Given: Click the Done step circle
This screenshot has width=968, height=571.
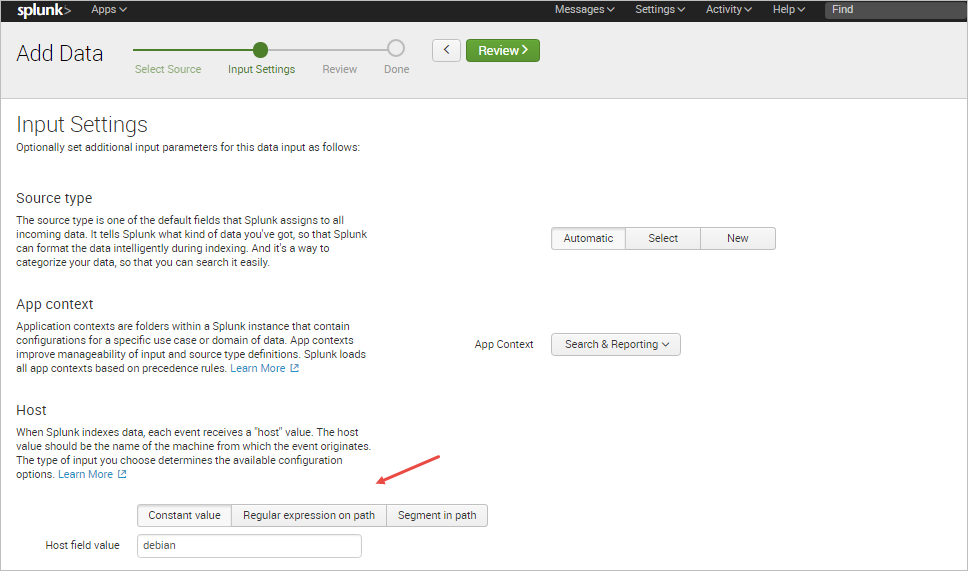Looking at the screenshot, I should click(396, 49).
